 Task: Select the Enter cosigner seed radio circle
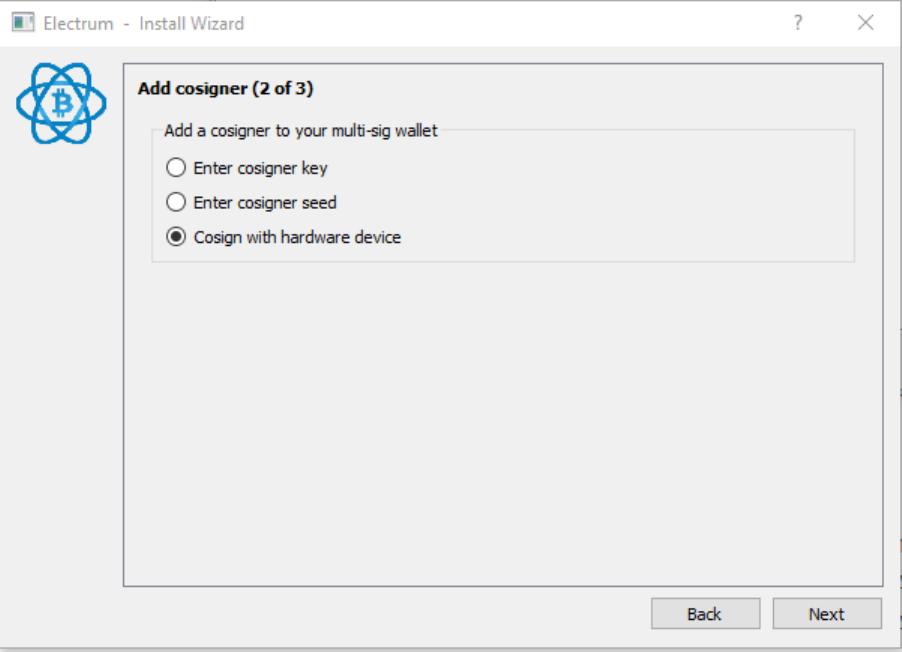coord(176,202)
